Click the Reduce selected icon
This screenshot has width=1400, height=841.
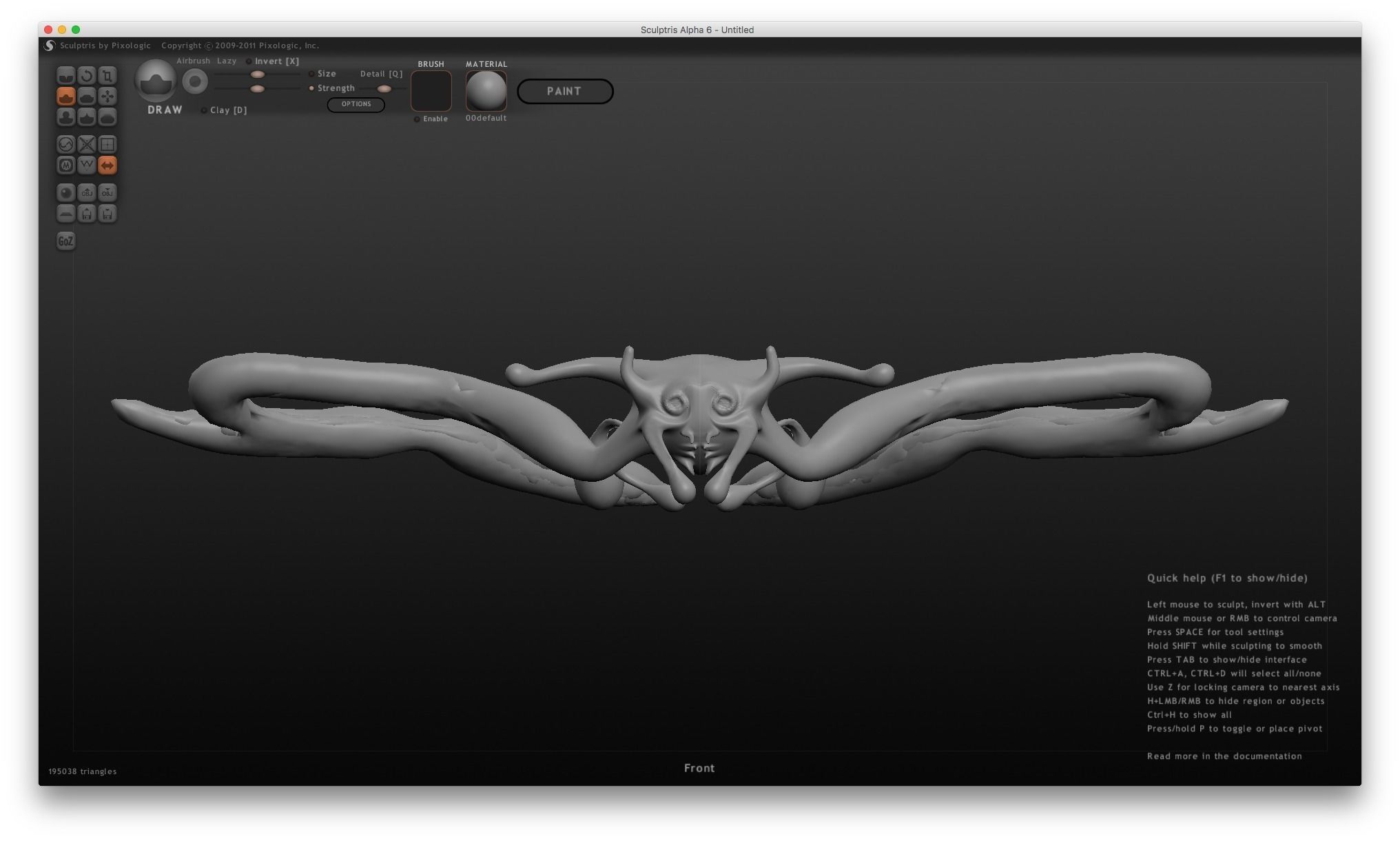87,144
